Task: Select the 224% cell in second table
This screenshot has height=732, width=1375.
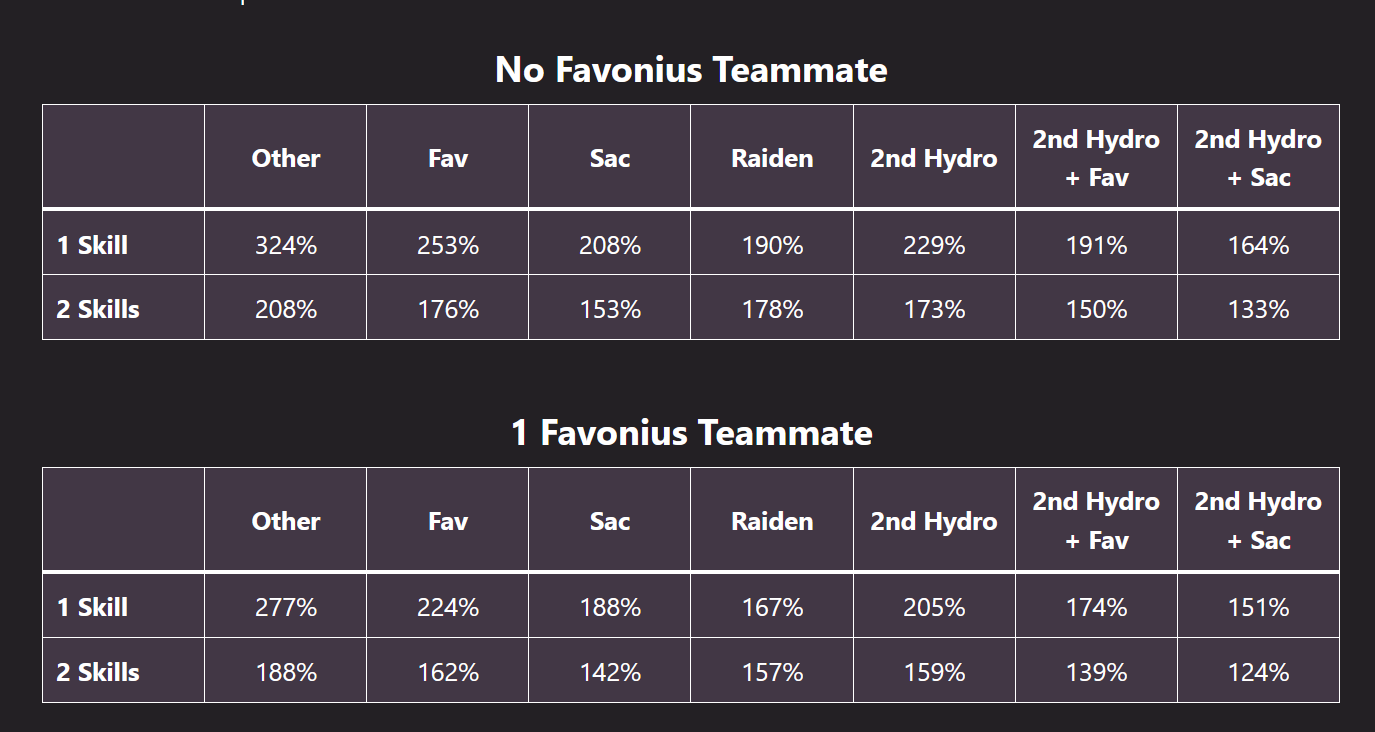Action: (448, 608)
